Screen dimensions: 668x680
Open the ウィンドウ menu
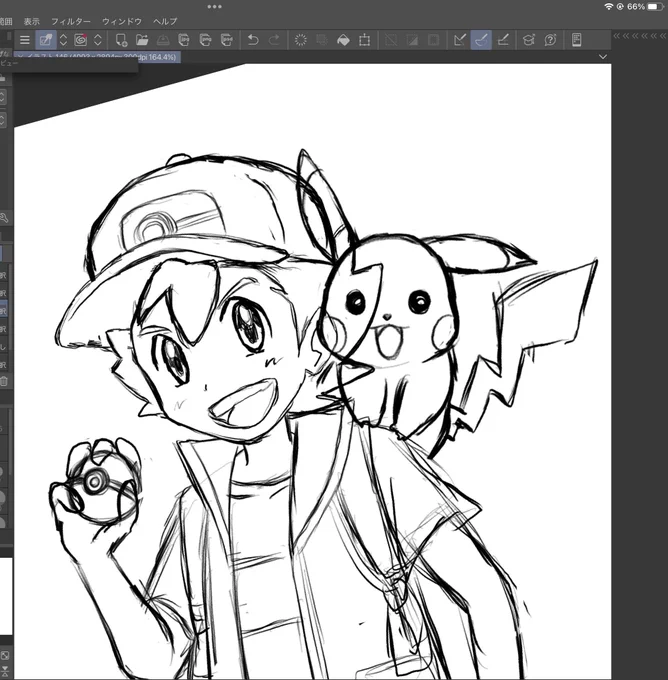coord(122,21)
